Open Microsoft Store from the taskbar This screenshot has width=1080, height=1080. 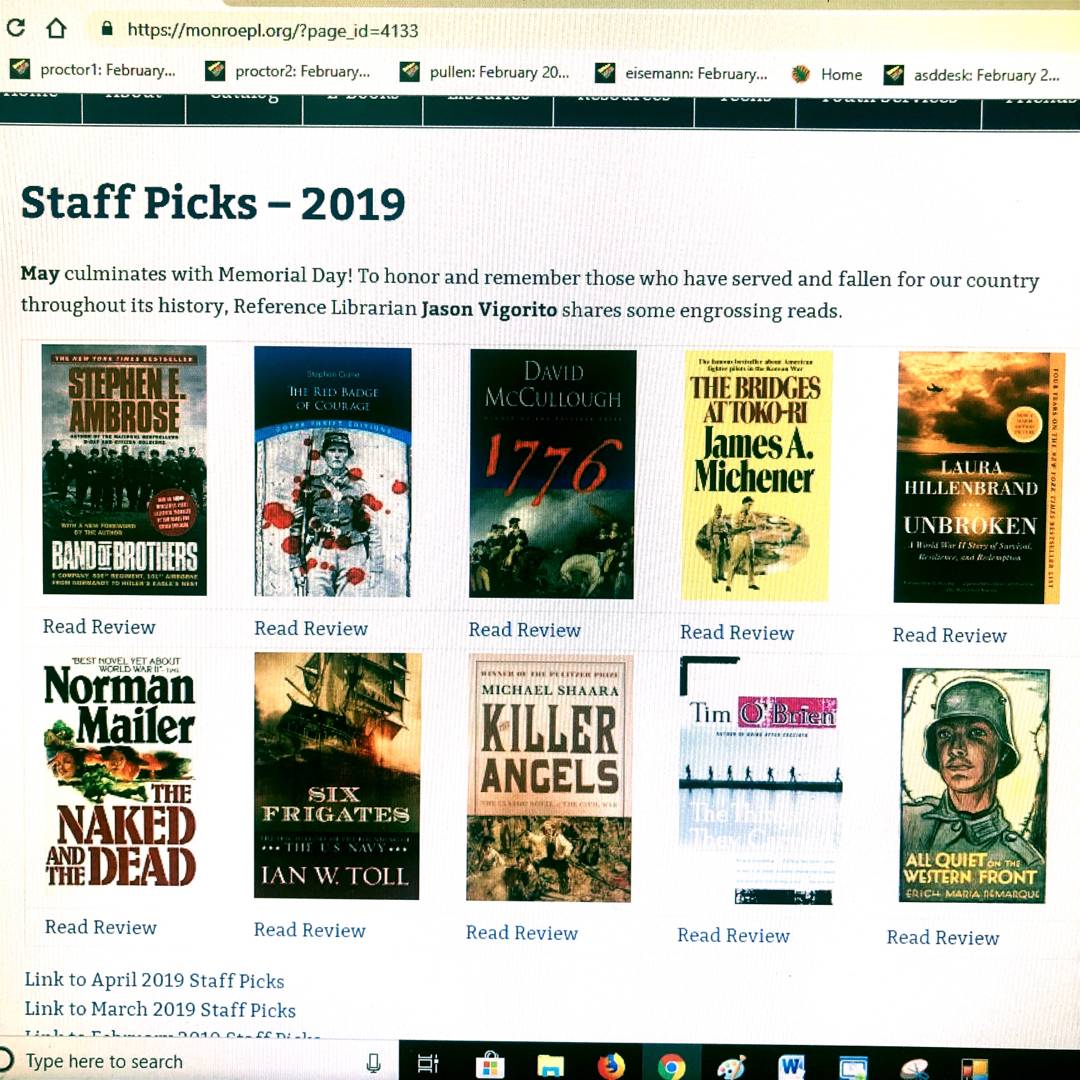491,1065
